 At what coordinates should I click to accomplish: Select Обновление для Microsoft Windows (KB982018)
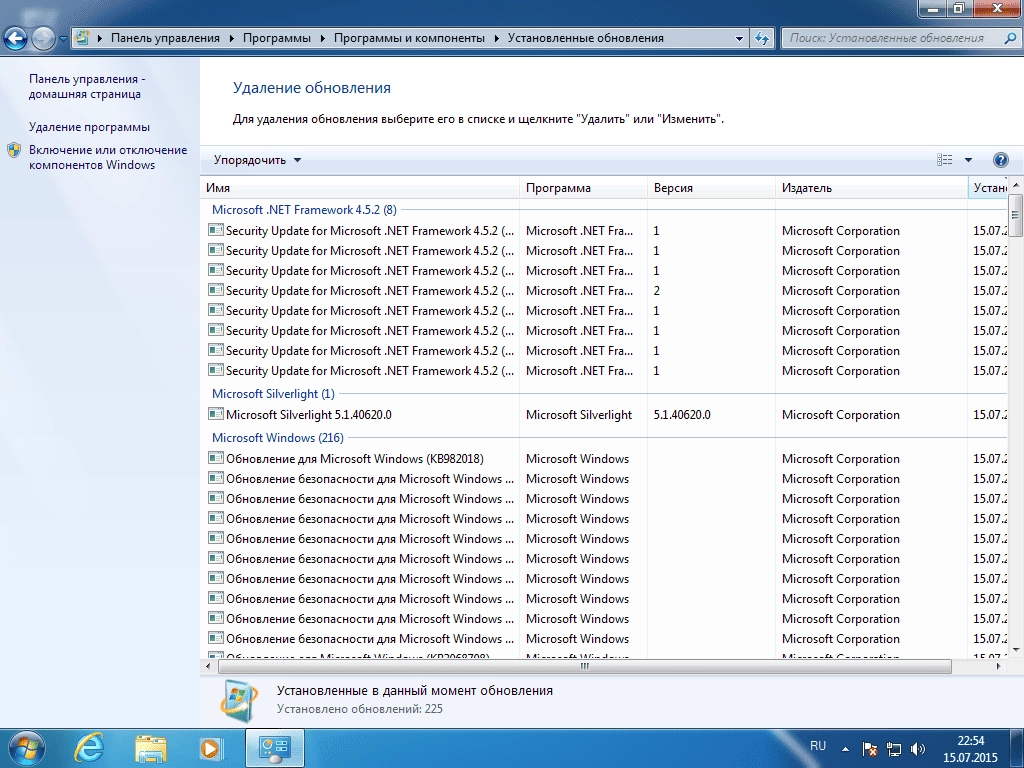pyautogui.click(x=355, y=458)
